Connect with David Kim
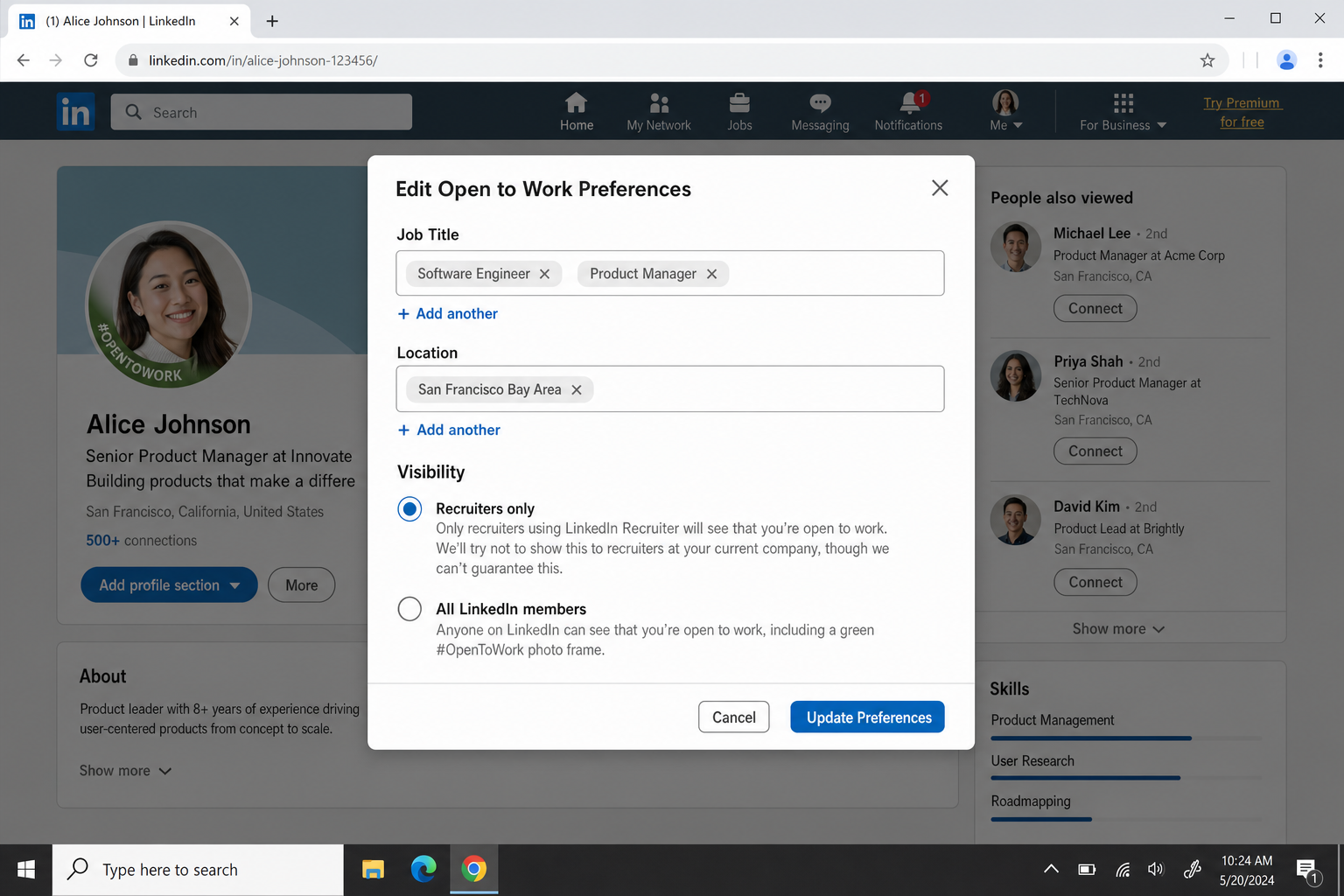Image resolution: width=1344 pixels, height=896 pixels. click(x=1095, y=583)
